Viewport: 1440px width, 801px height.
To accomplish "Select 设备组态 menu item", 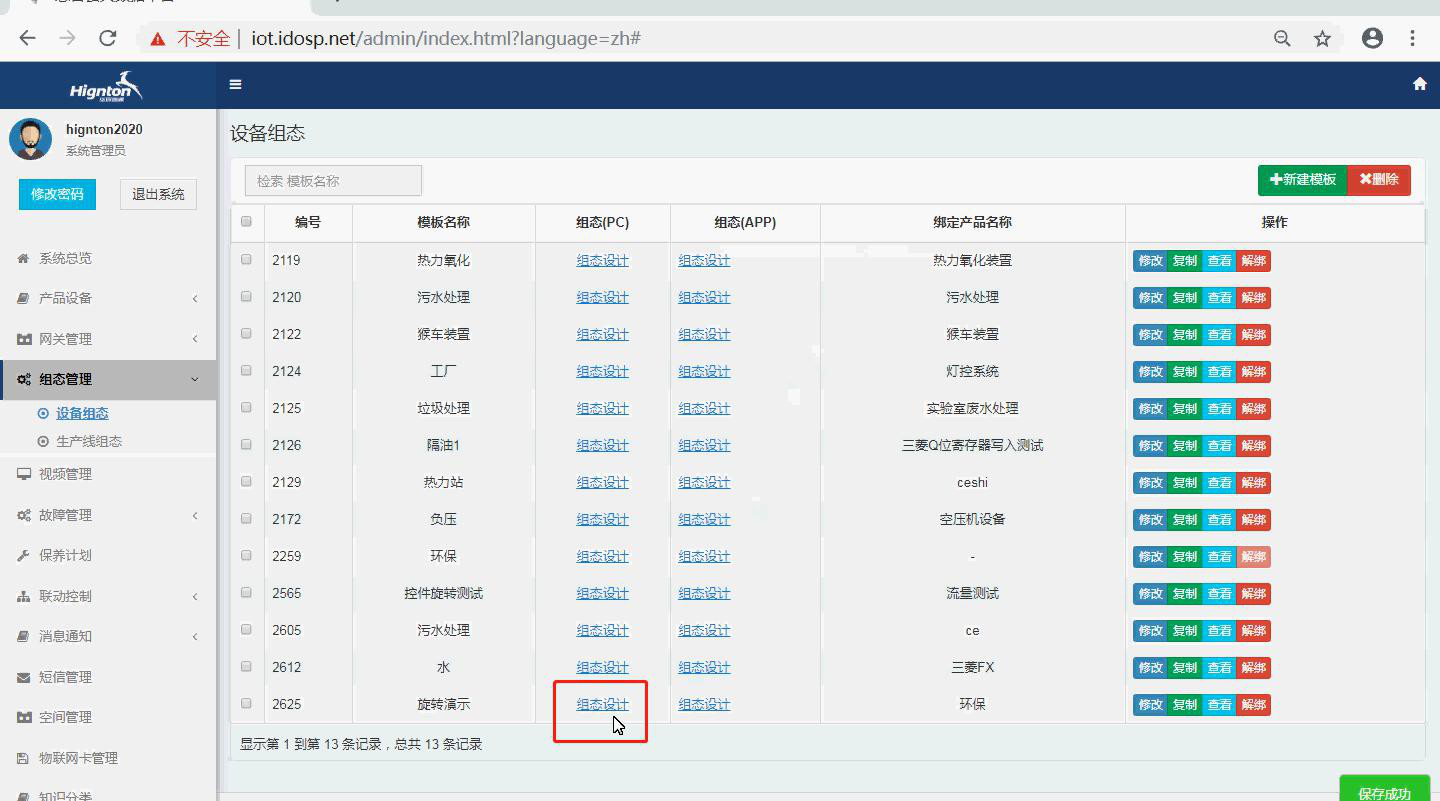I will (x=82, y=412).
